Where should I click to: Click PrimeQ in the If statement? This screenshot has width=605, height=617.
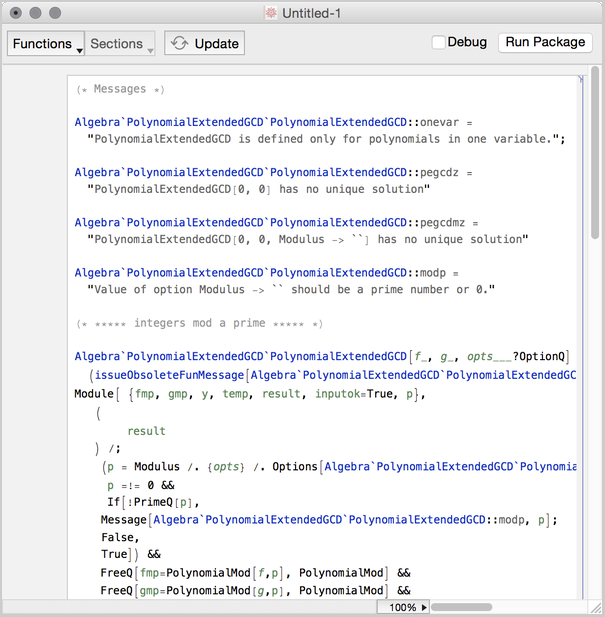tap(152, 501)
